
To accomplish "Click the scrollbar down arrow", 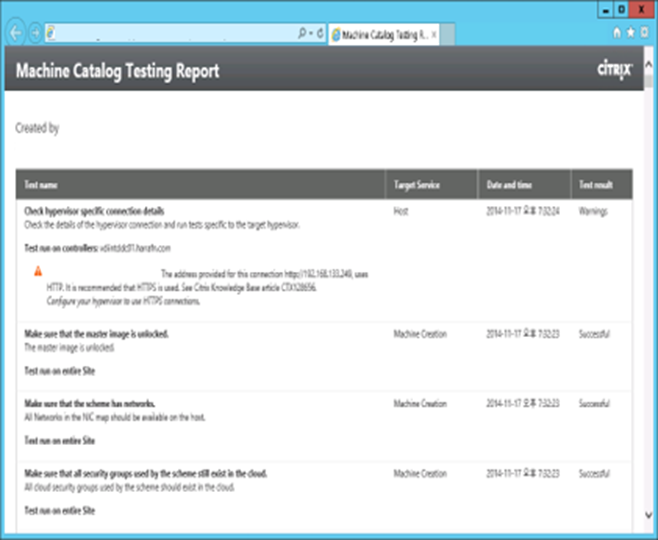I will pos(648,514).
